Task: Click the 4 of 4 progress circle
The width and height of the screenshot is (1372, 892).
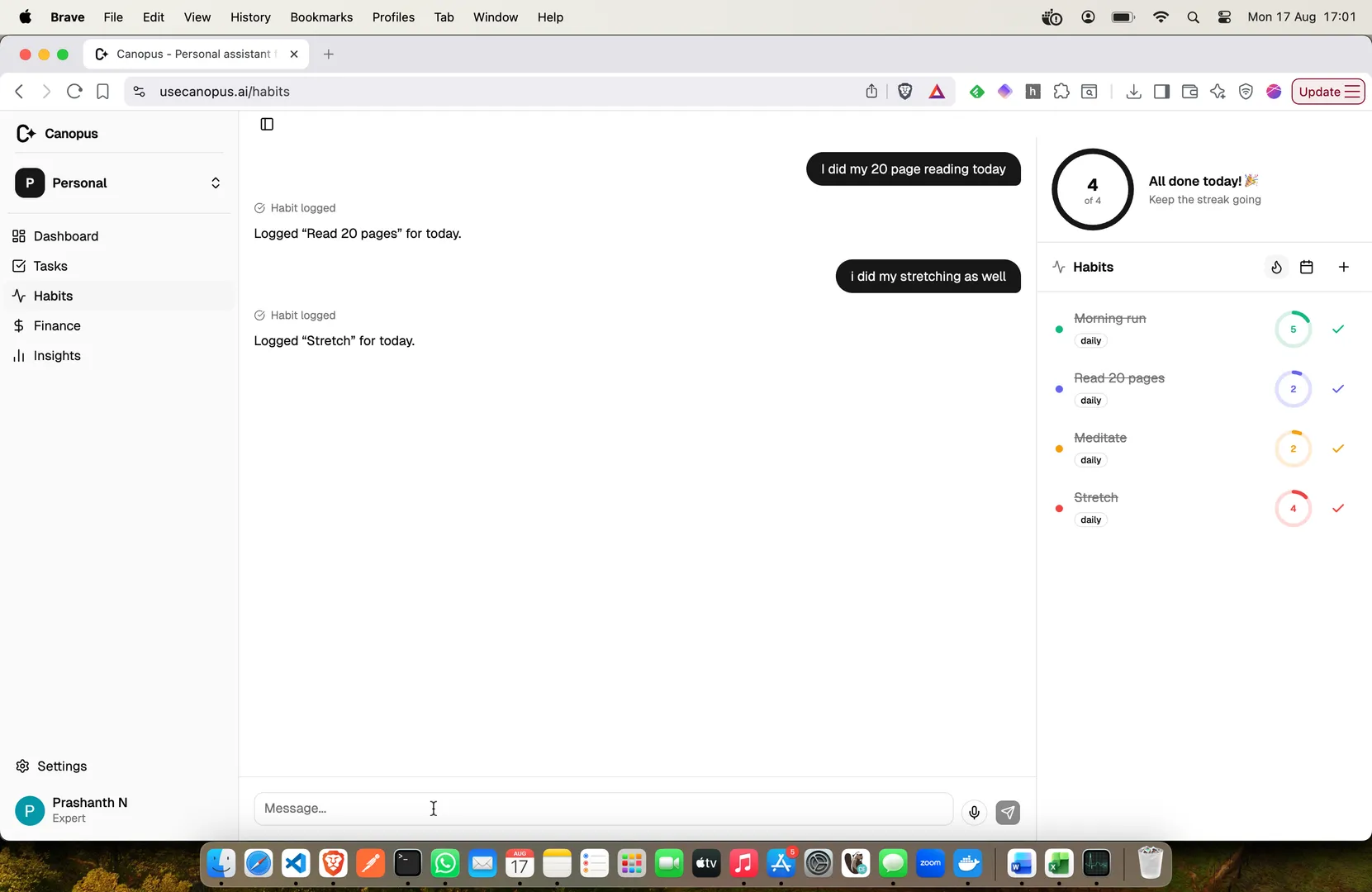Action: click(x=1093, y=189)
